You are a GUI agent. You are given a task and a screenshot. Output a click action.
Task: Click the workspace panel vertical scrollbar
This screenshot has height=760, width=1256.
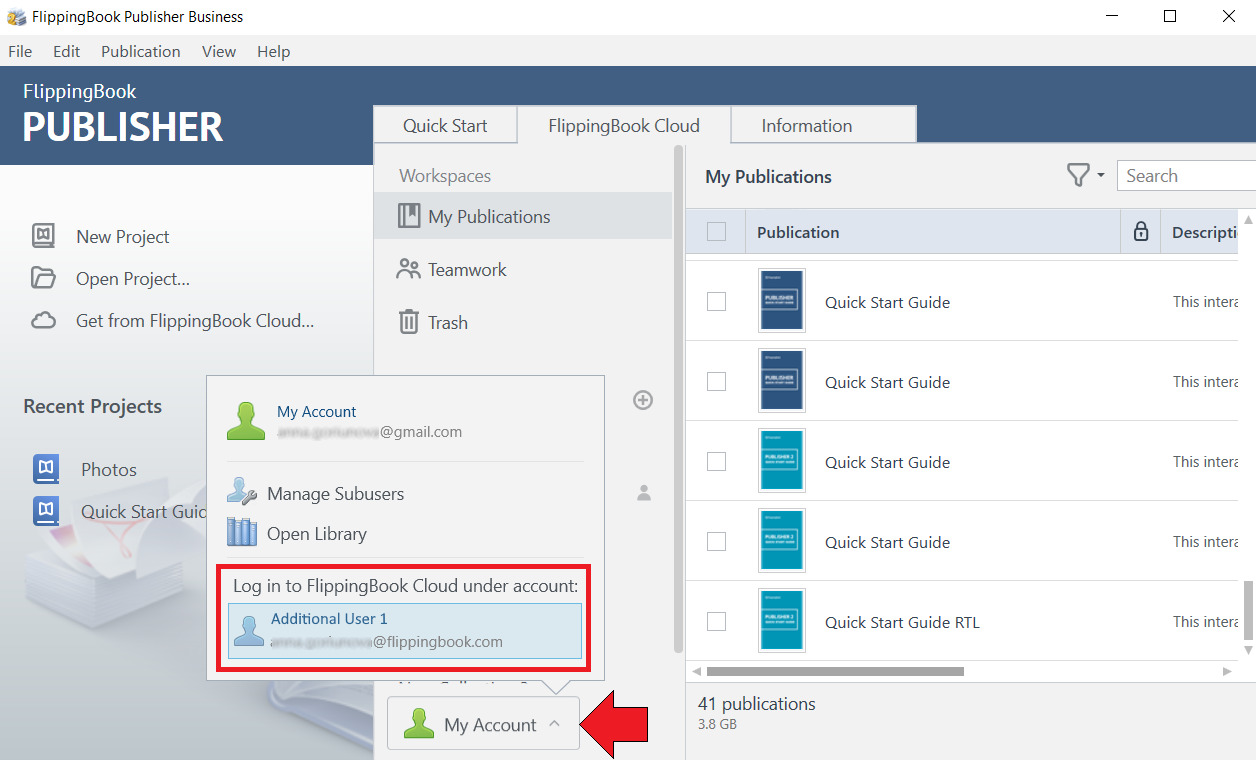679,400
